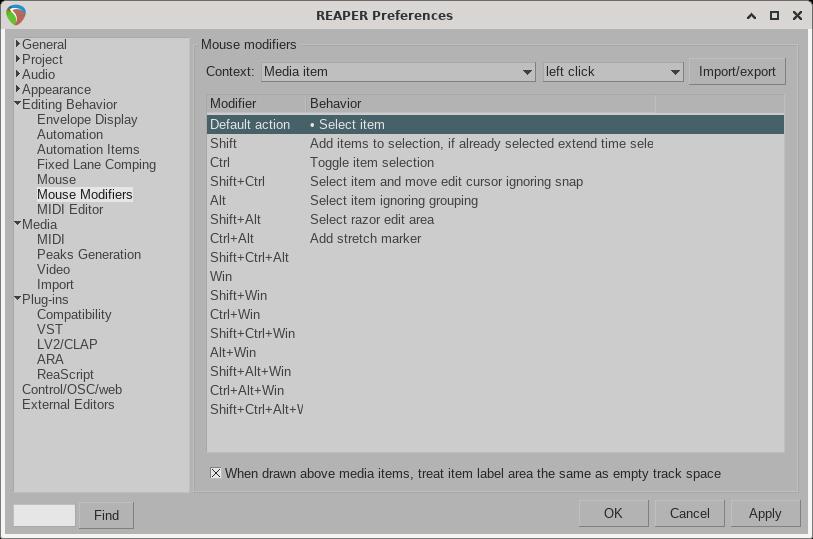Open the Video settings page

(x=53, y=270)
